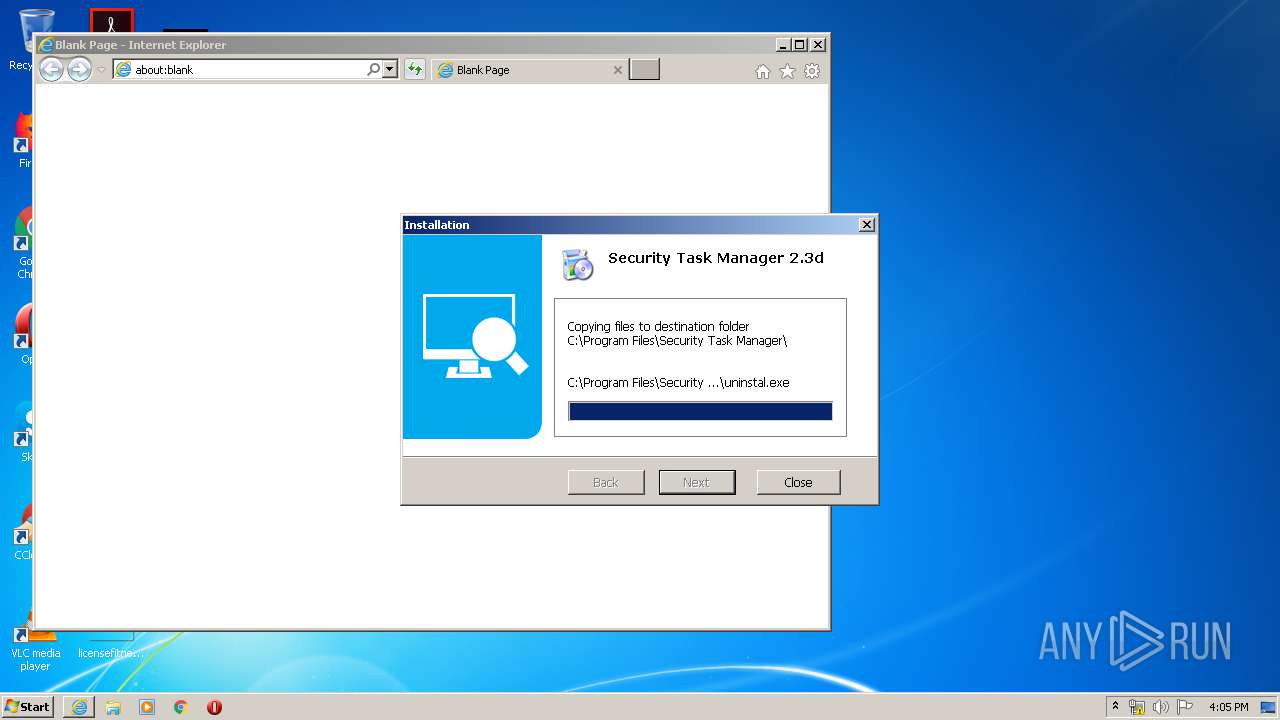Click the monitor with magnifier logo graphic
This screenshot has width=1280, height=720.
[473, 336]
